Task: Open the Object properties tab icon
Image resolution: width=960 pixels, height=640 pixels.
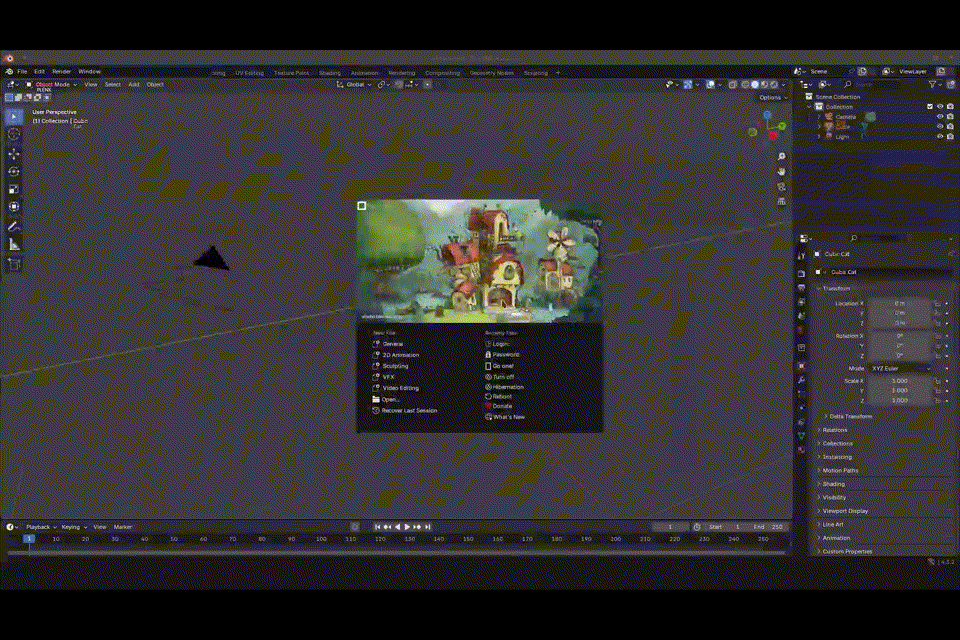Action: point(801,366)
